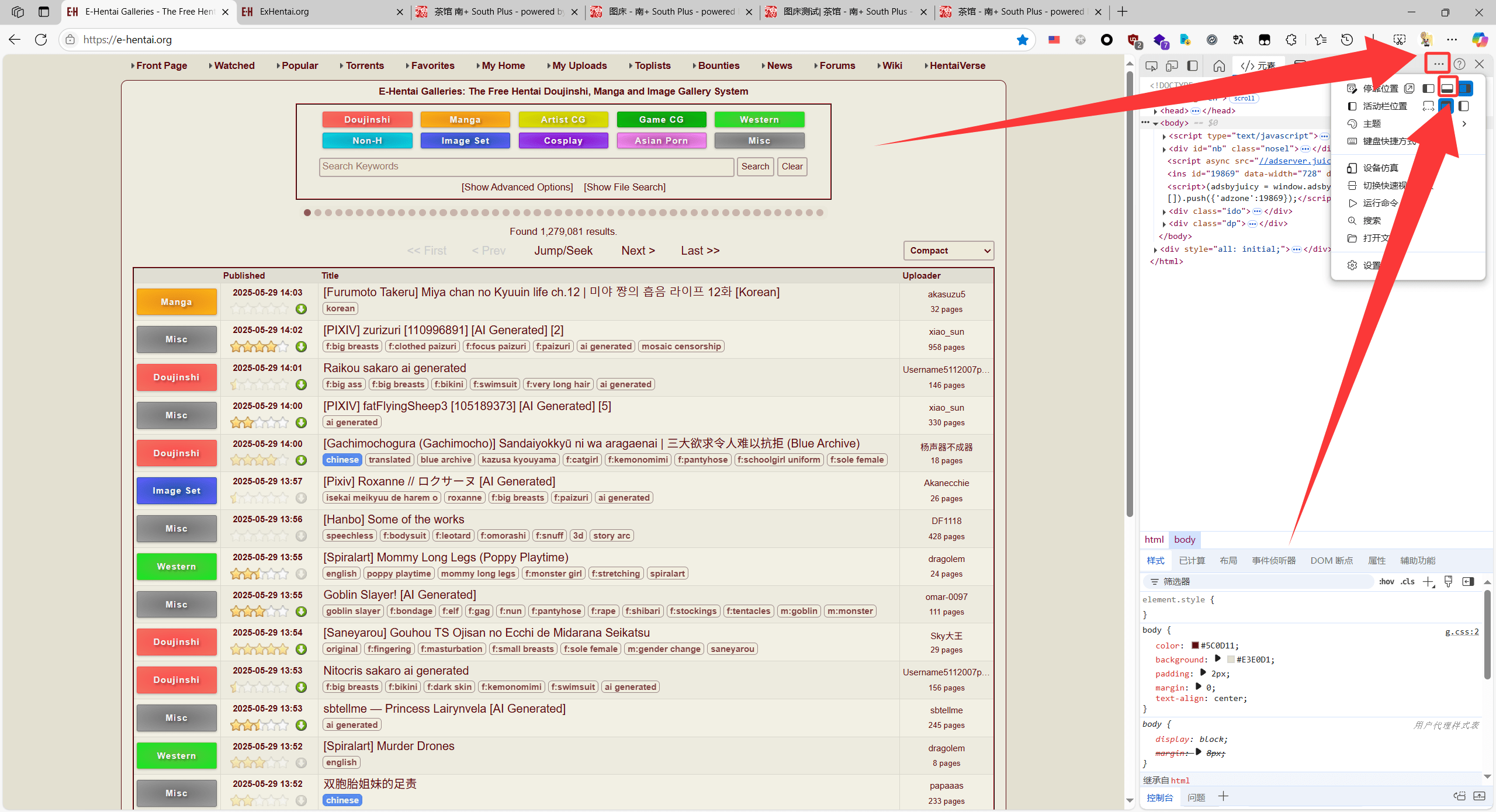Toggle the :hov element state panel
1496x812 pixels.
pos(1386,582)
